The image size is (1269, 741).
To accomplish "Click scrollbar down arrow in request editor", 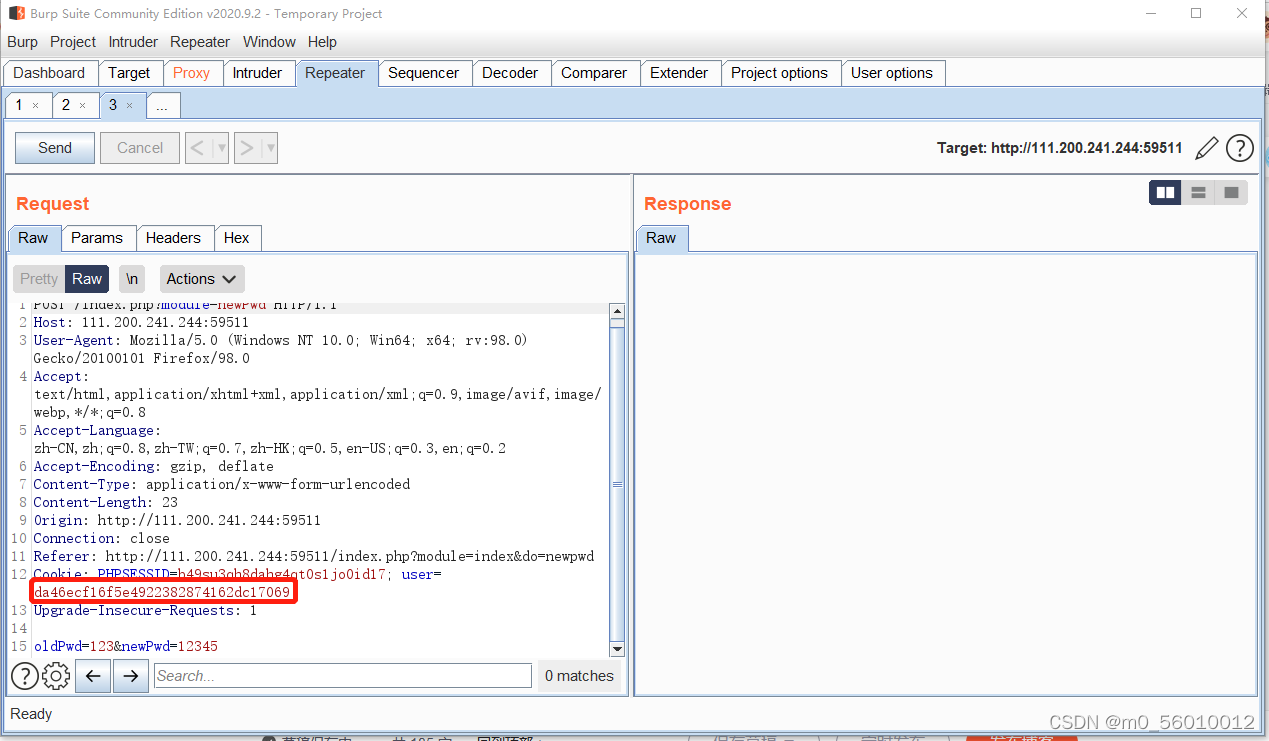I will click(x=617, y=648).
